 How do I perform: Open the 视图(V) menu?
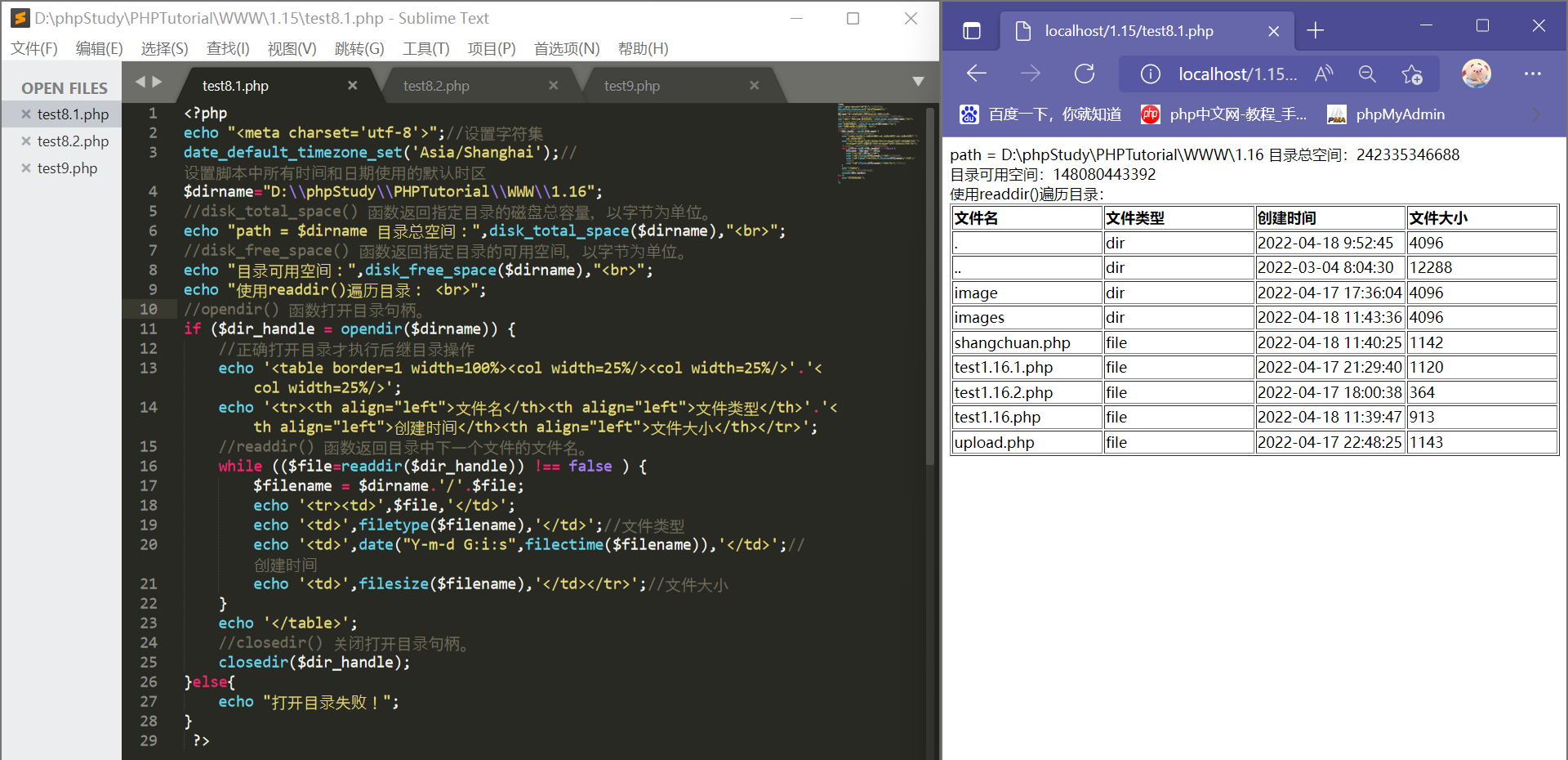point(292,49)
